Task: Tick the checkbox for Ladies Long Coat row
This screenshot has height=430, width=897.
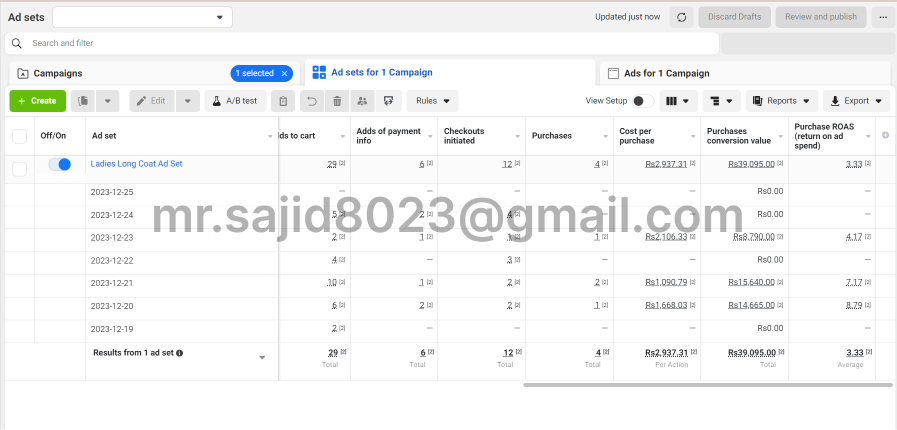Action: 20,169
